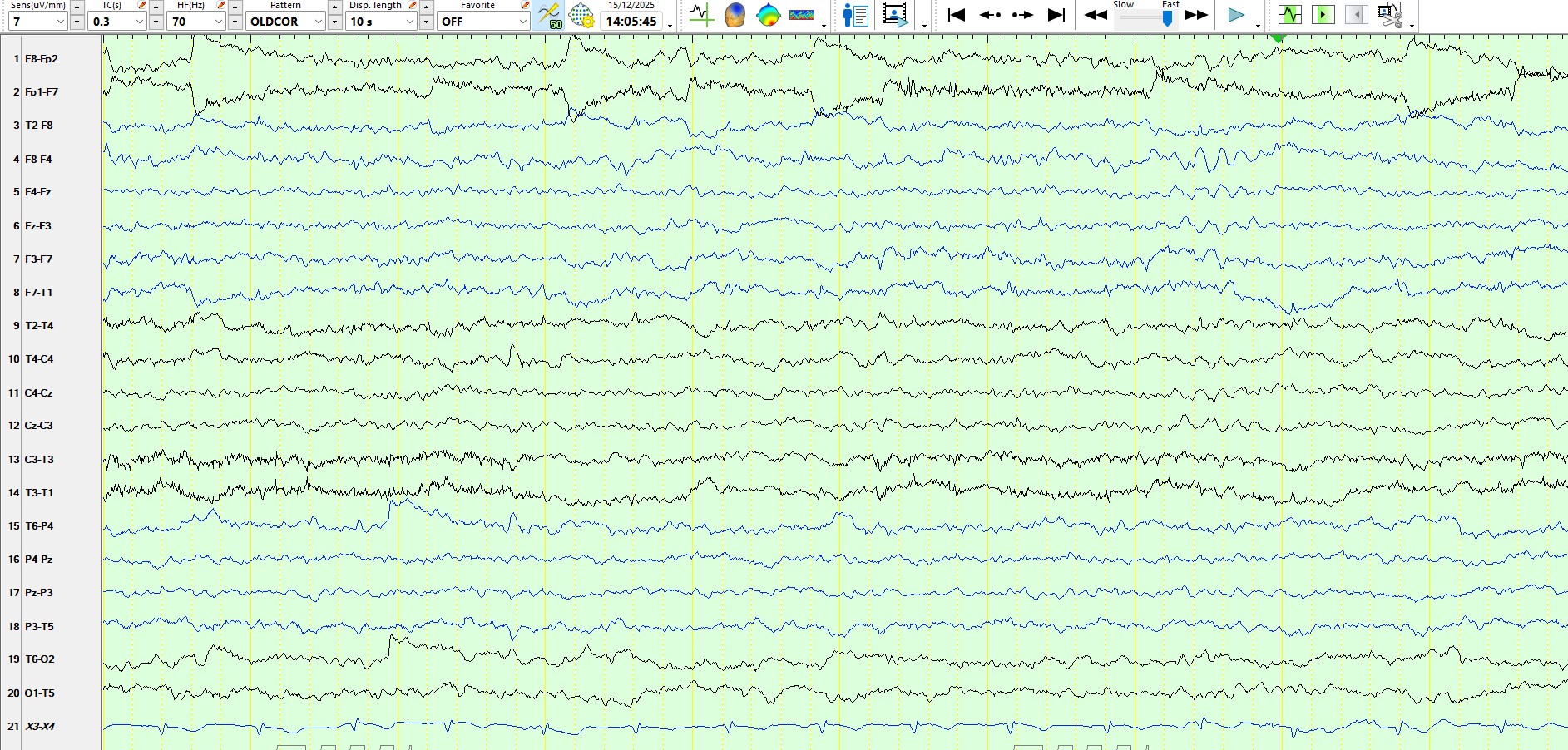Select channel label F8-Fp2
The image size is (1568, 750).
click(x=42, y=59)
